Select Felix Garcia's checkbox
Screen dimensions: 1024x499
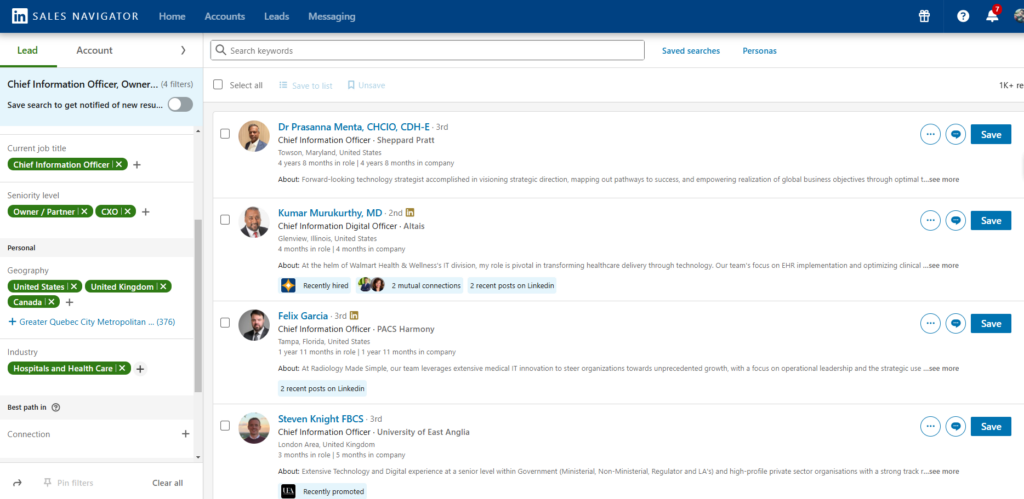(225, 323)
